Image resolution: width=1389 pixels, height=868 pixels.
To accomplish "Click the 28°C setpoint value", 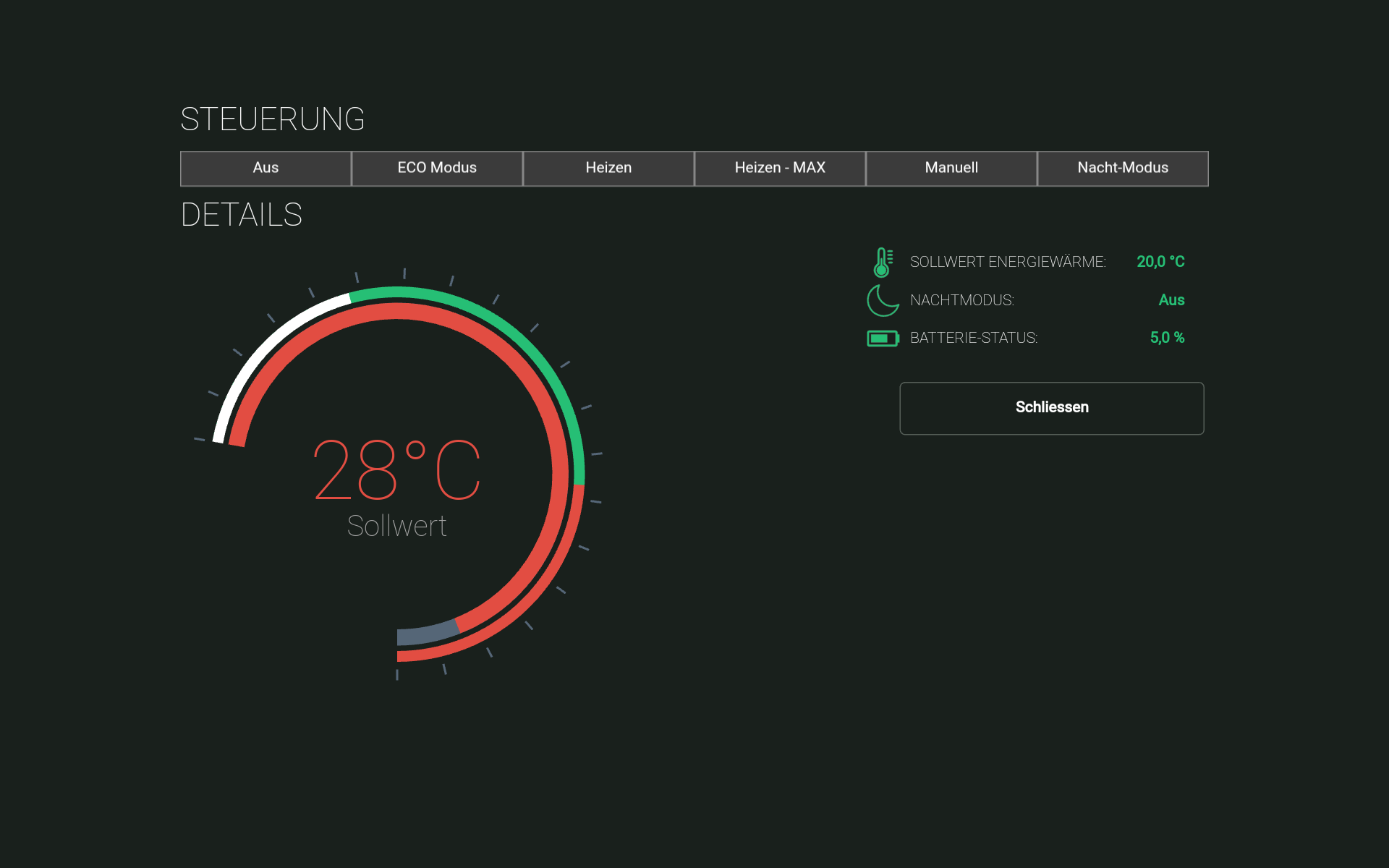I will 396,470.
